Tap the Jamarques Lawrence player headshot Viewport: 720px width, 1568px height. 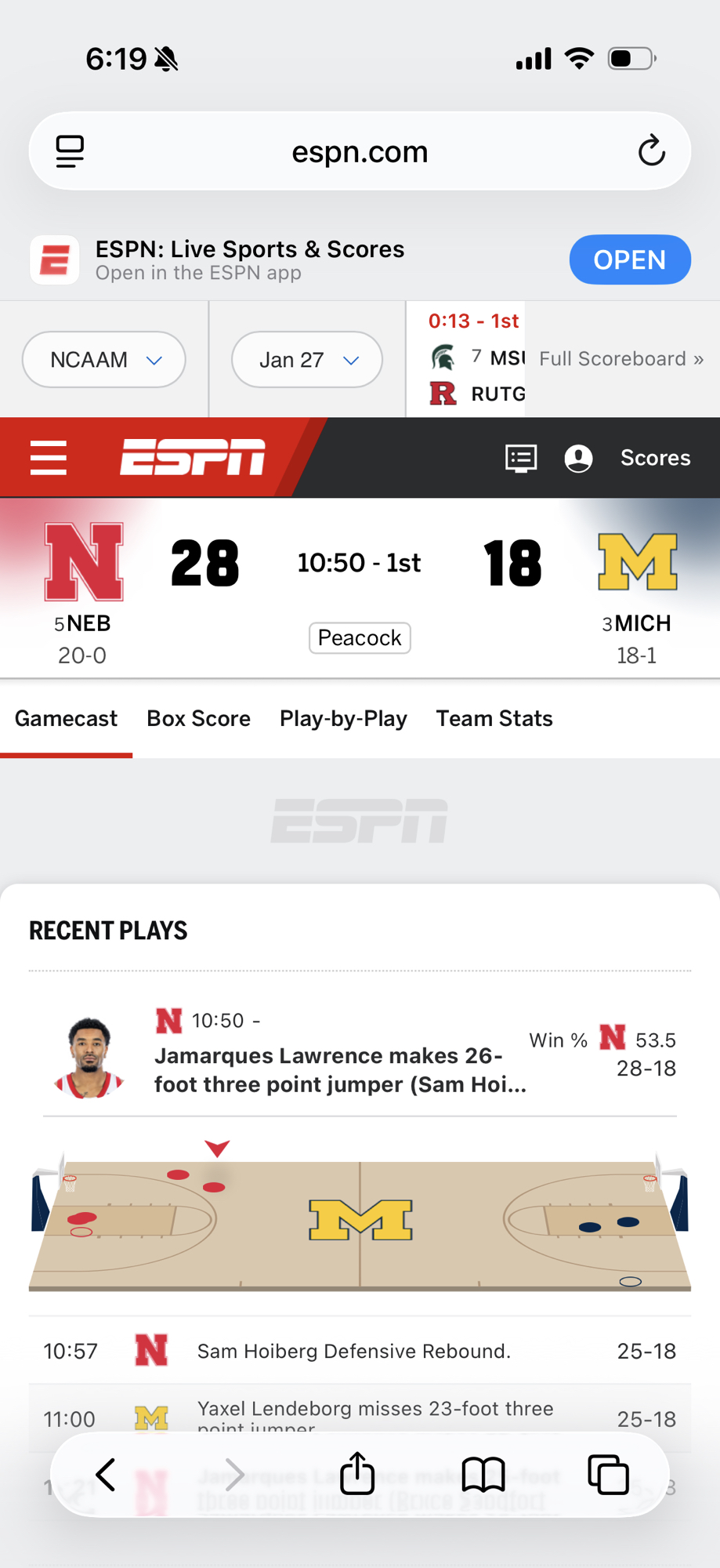pyautogui.click(x=89, y=1057)
